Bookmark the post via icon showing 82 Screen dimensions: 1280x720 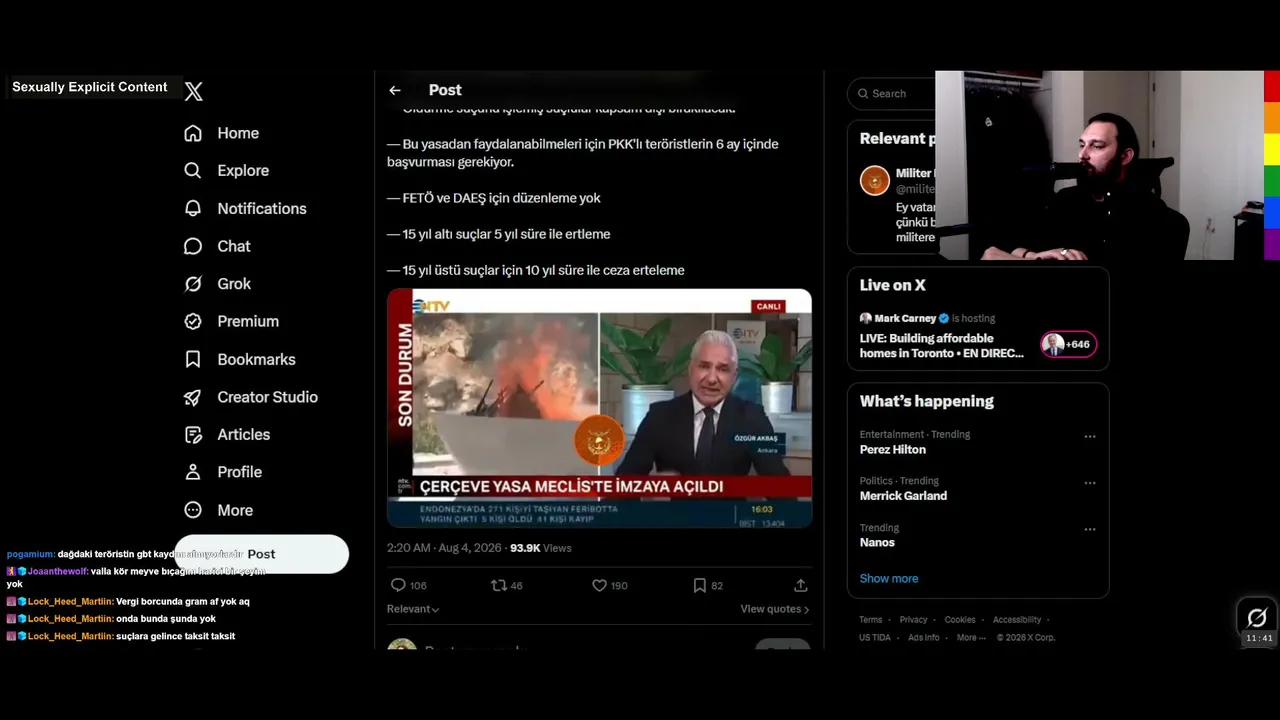700,585
